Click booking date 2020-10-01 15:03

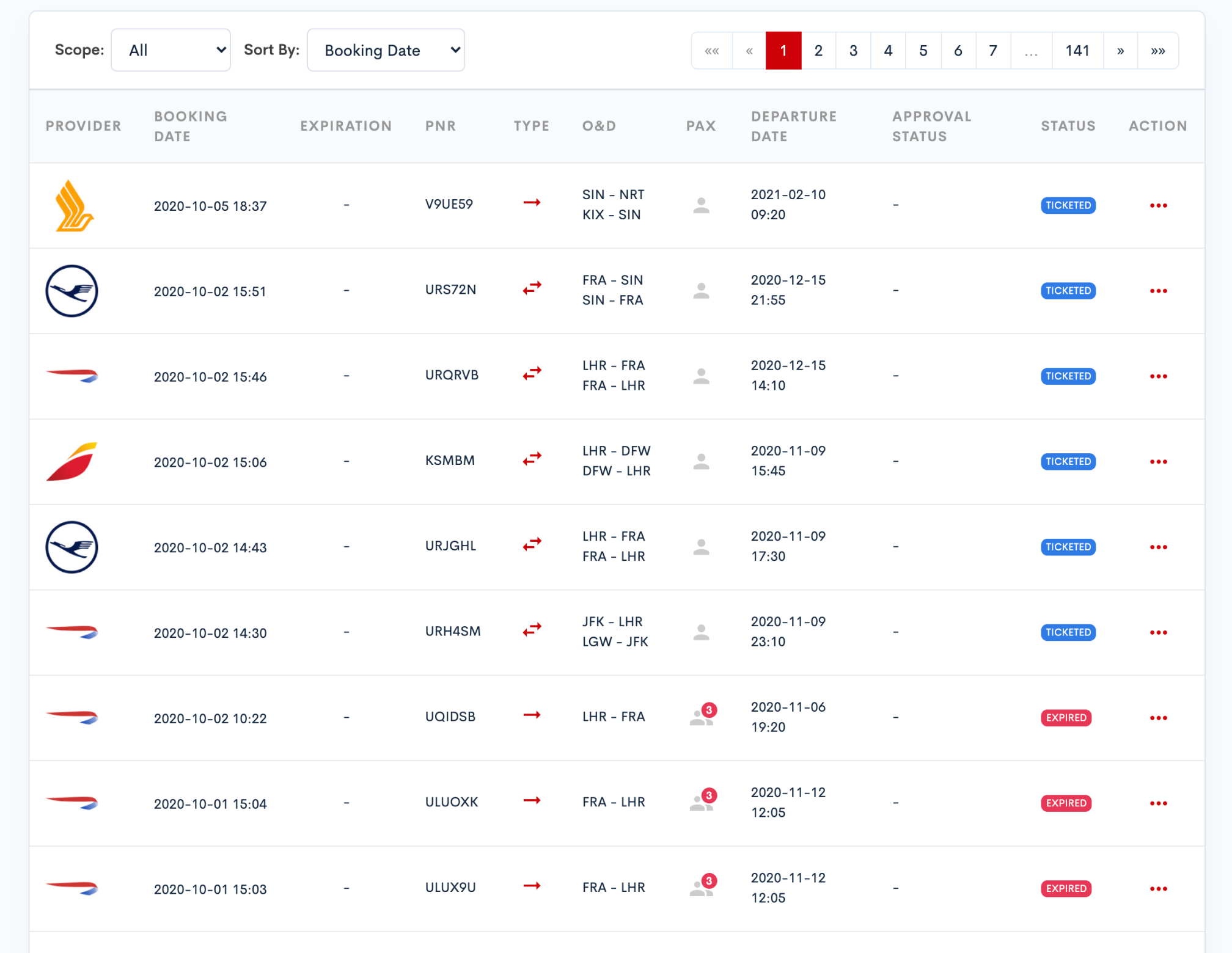(x=210, y=889)
